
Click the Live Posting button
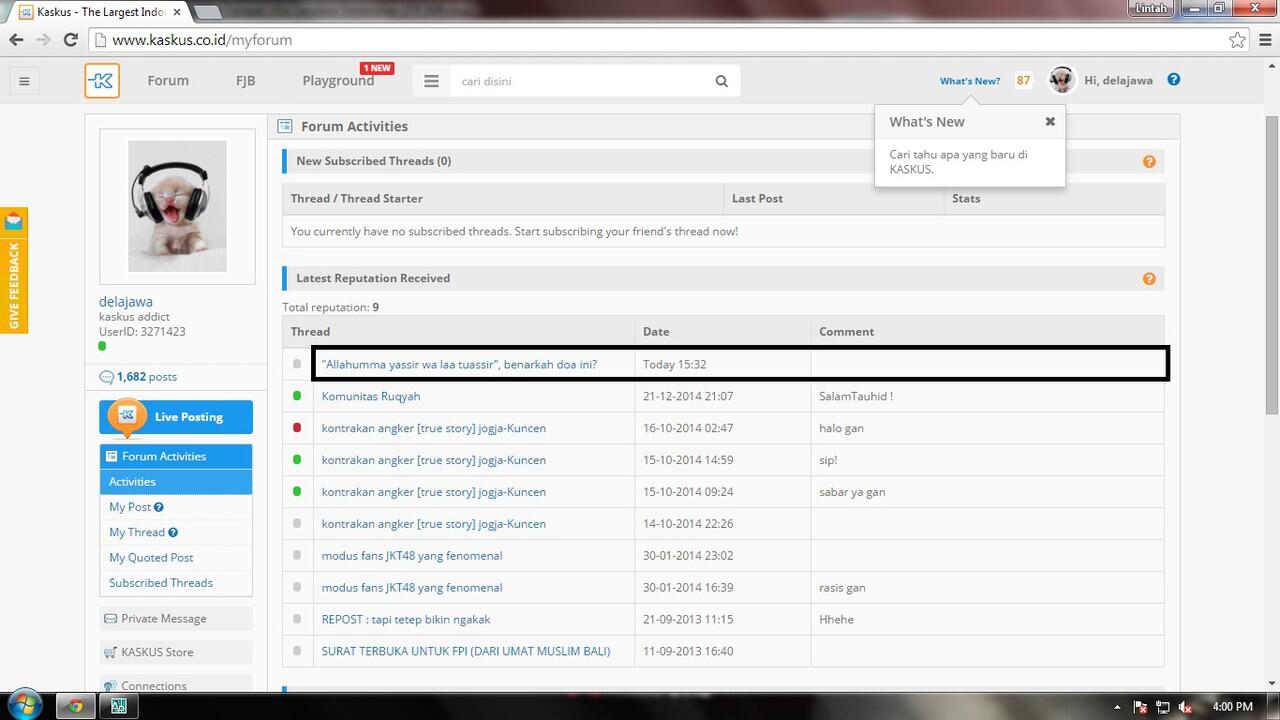pyautogui.click(x=176, y=417)
